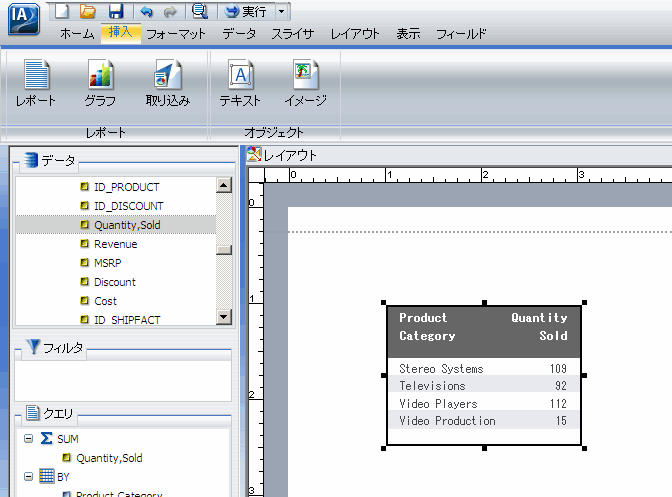Click top-center resize handle of report

(484, 302)
